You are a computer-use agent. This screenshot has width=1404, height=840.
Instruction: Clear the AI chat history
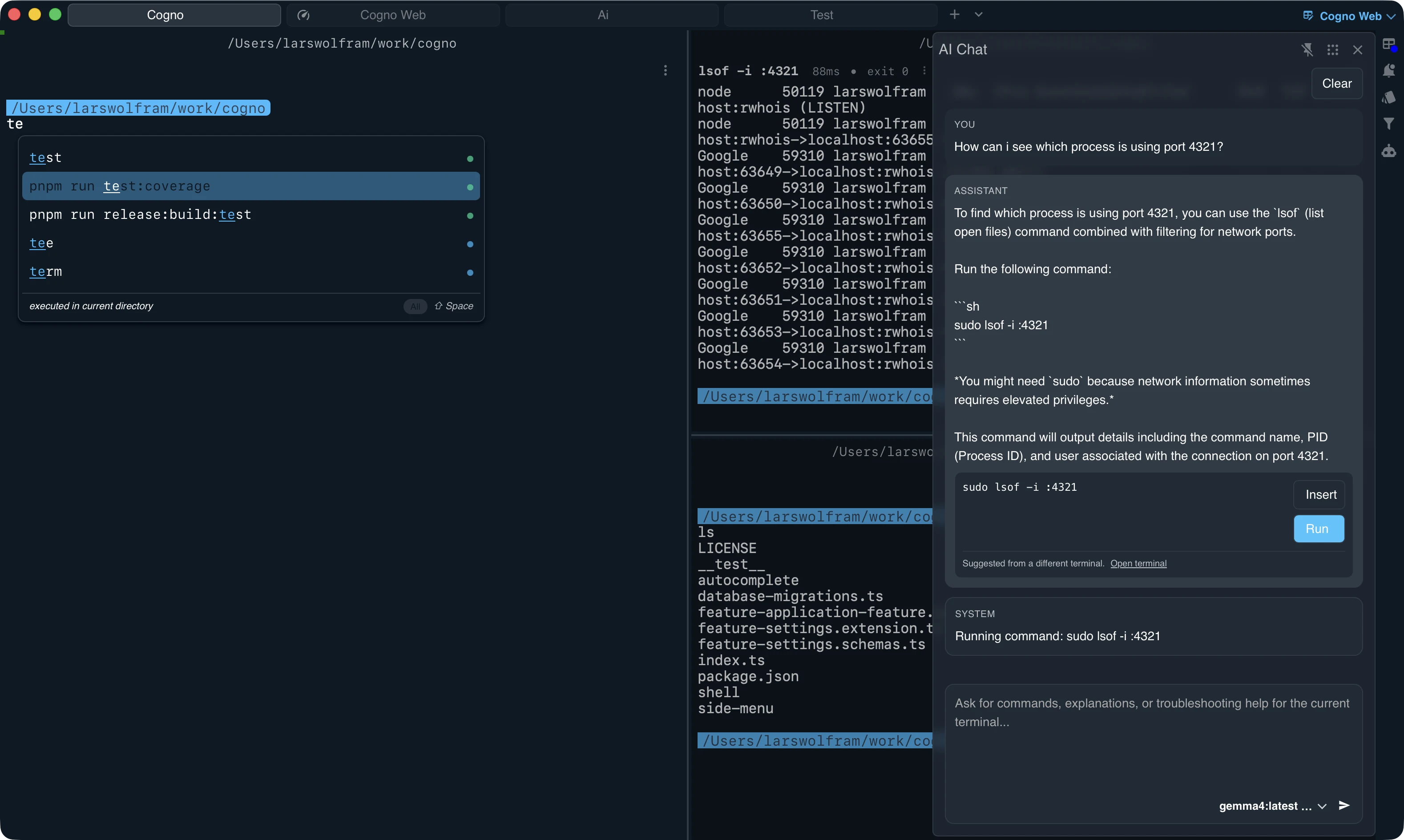pyautogui.click(x=1337, y=84)
